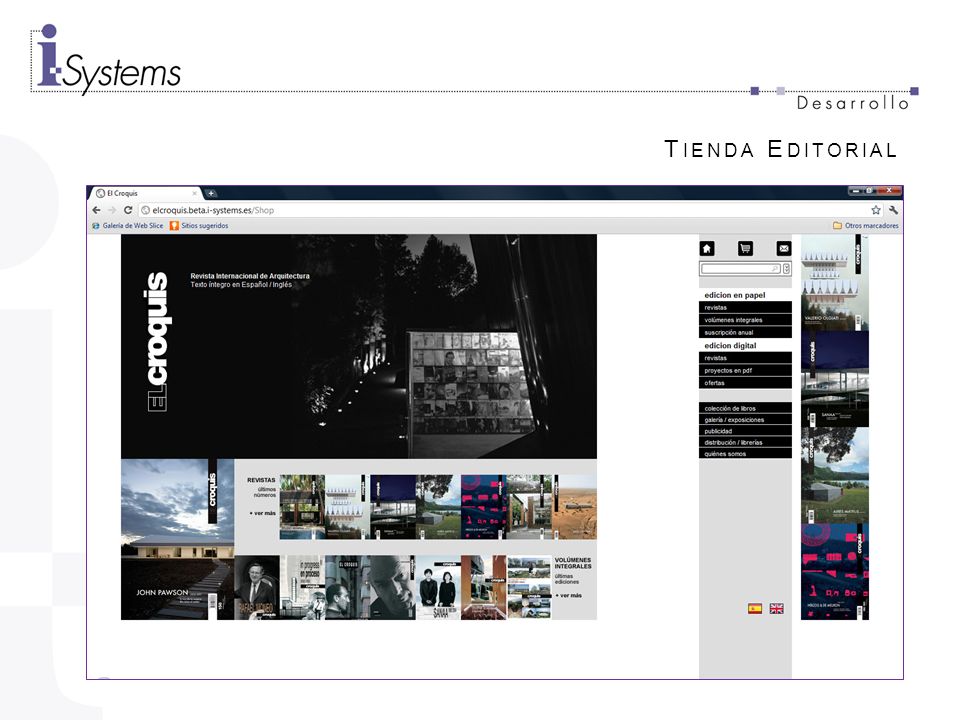
Task: Click the main hero banner image
Action: [359, 347]
